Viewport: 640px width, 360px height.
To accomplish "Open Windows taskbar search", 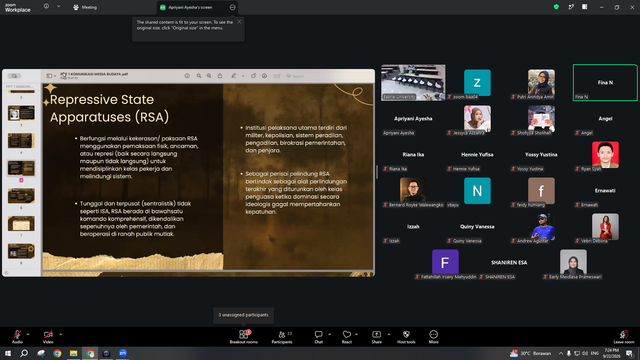I will [x=24, y=353].
